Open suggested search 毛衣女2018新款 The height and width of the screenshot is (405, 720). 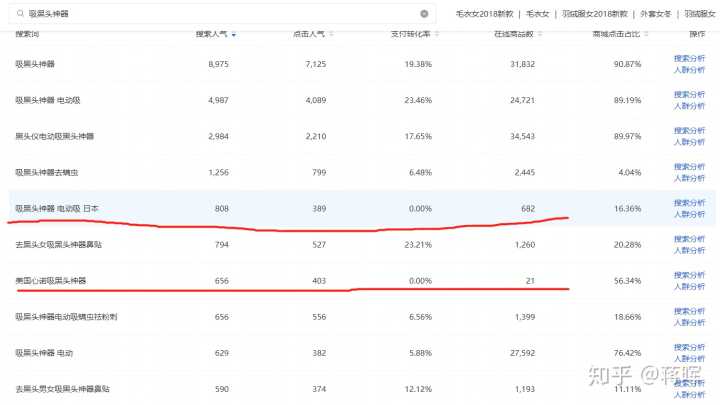(x=484, y=14)
